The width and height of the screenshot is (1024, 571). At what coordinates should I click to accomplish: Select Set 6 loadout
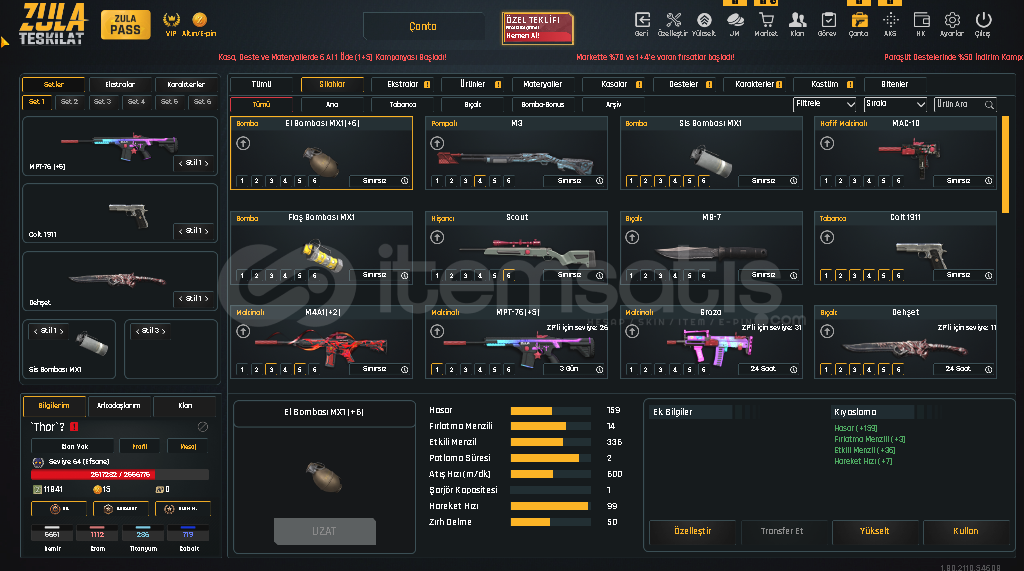tap(202, 102)
